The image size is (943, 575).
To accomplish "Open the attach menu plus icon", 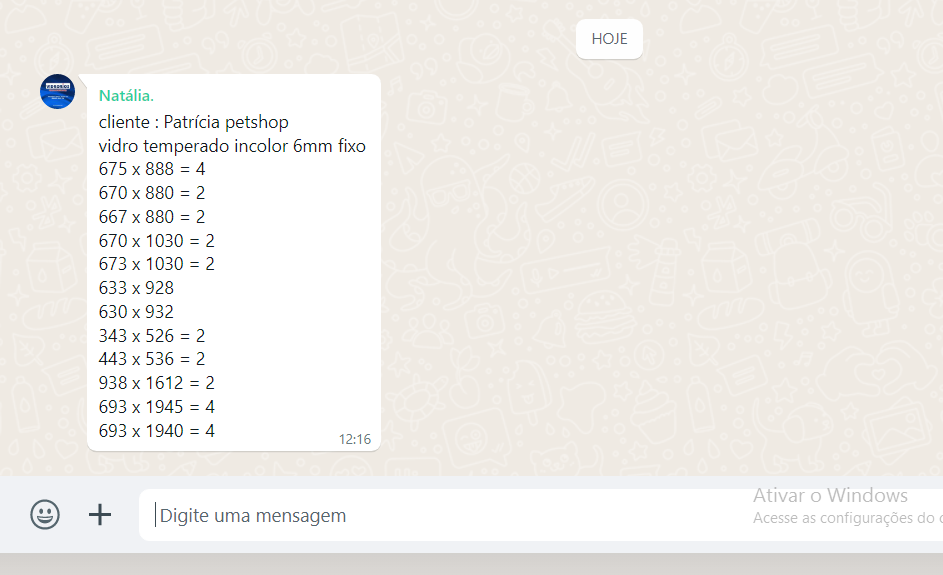I will pyautogui.click(x=100, y=515).
